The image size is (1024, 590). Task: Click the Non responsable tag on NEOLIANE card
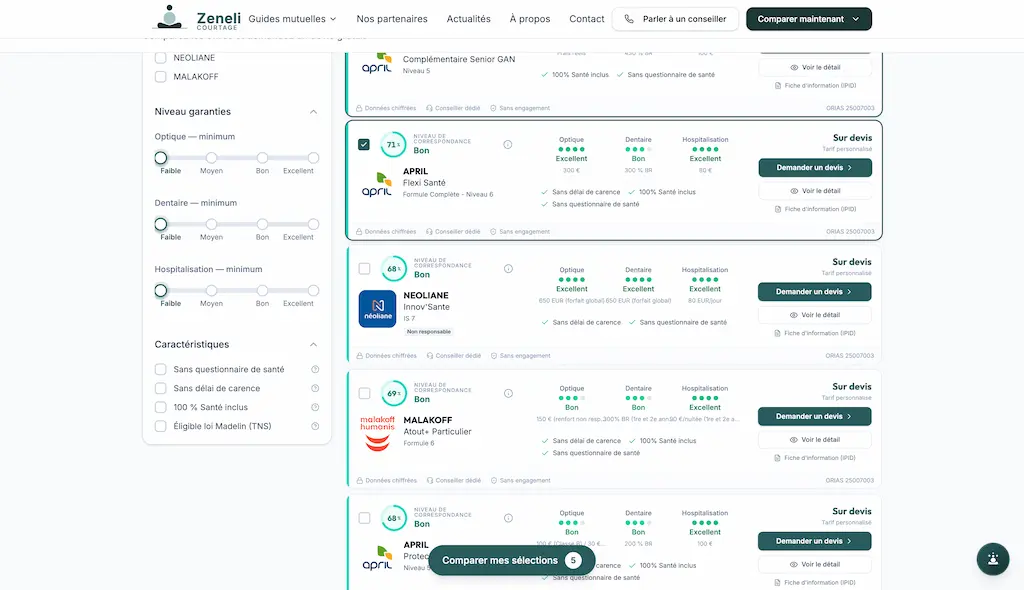pyautogui.click(x=428, y=331)
